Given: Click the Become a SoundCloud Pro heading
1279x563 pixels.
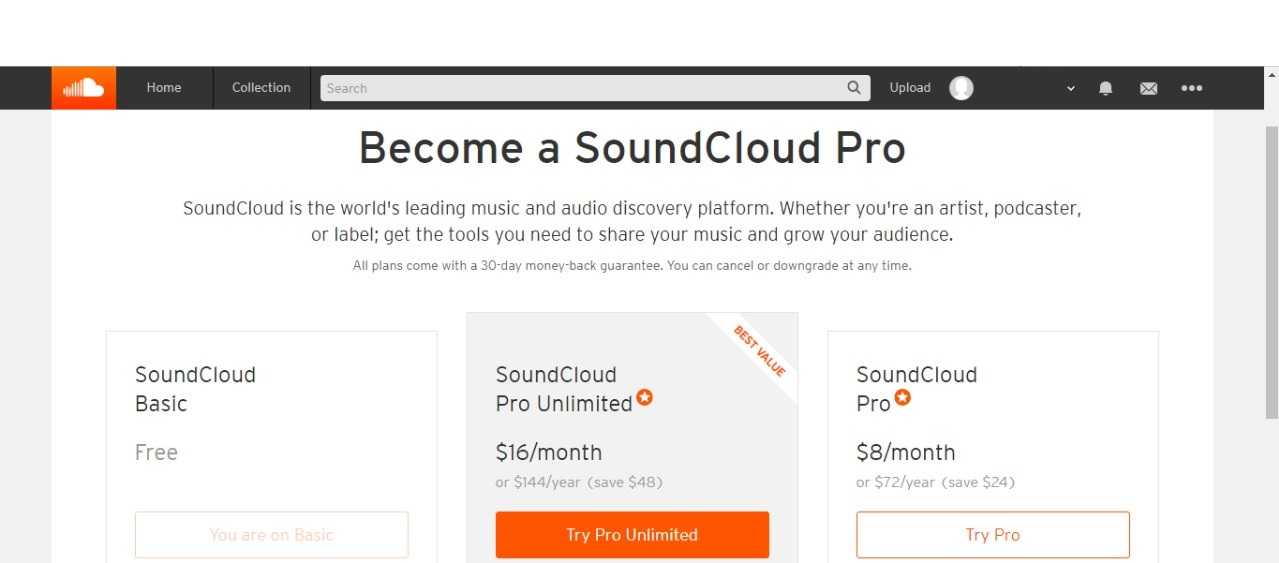Looking at the screenshot, I should (632, 149).
